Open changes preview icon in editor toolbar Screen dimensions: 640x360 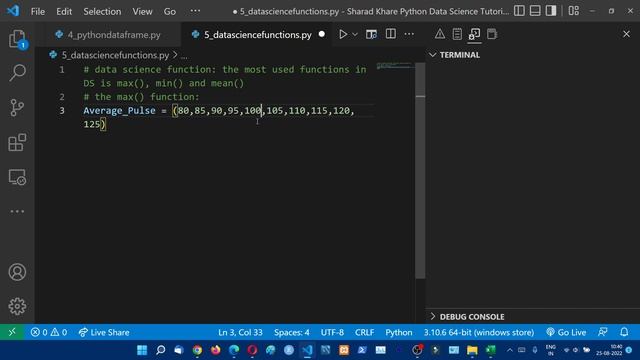pos(371,34)
